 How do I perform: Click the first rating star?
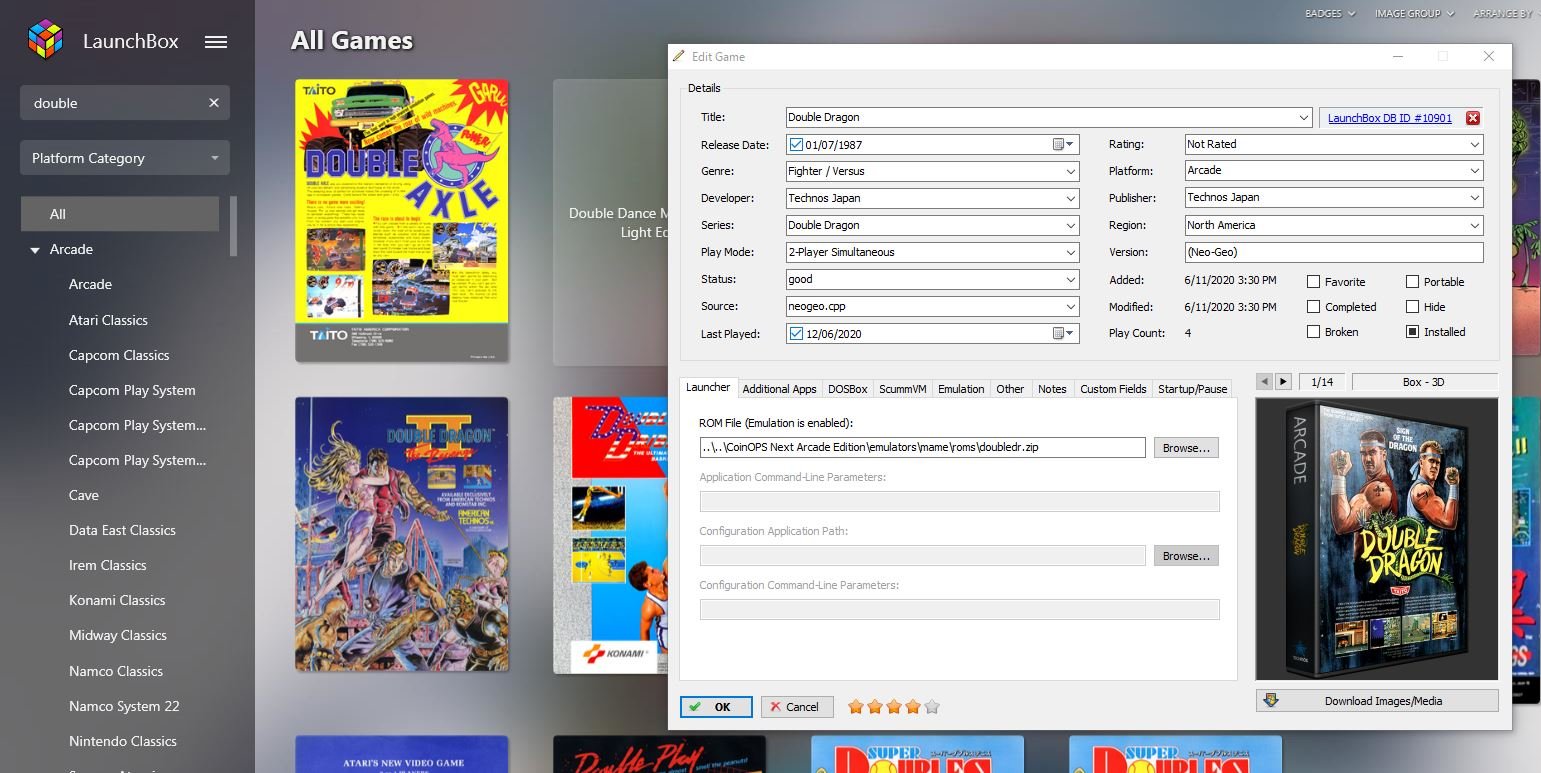pos(856,707)
